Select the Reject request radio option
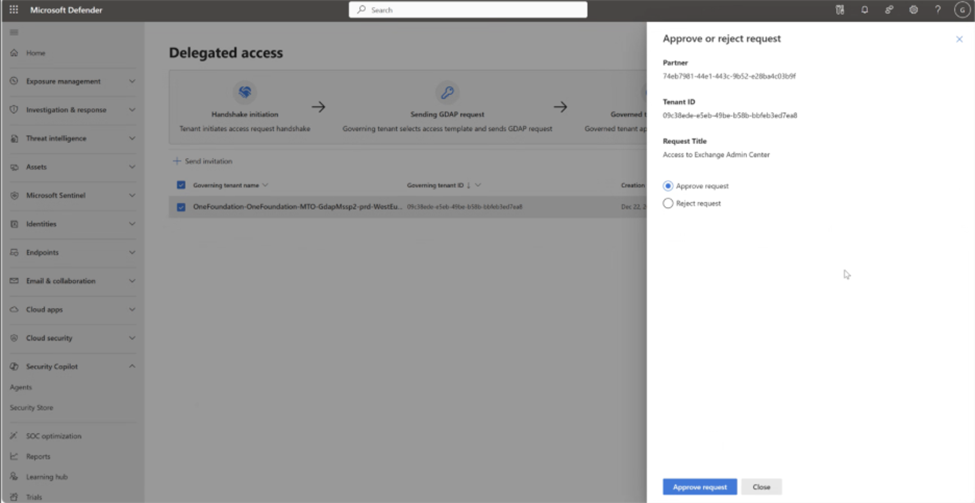Image resolution: width=975 pixels, height=503 pixels. pos(668,203)
